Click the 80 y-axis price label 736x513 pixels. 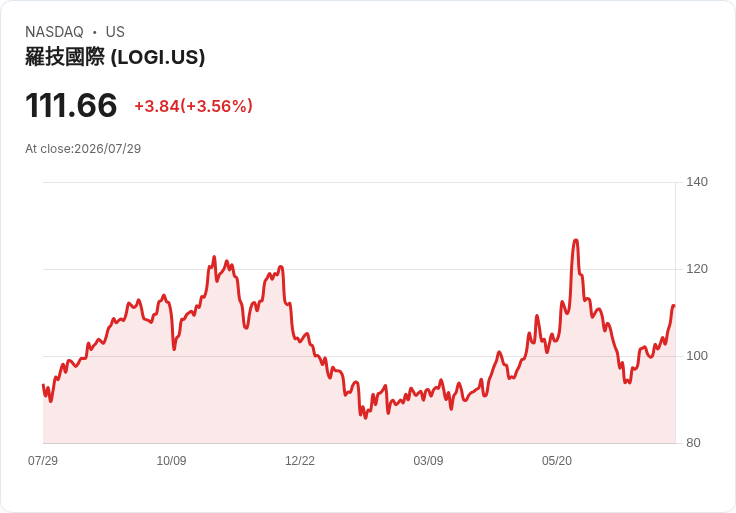[693, 443]
